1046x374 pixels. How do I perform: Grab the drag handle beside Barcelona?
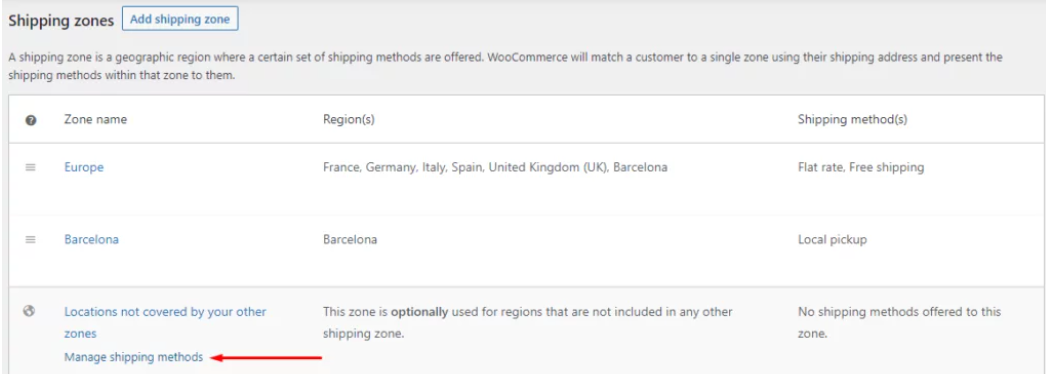(30, 239)
